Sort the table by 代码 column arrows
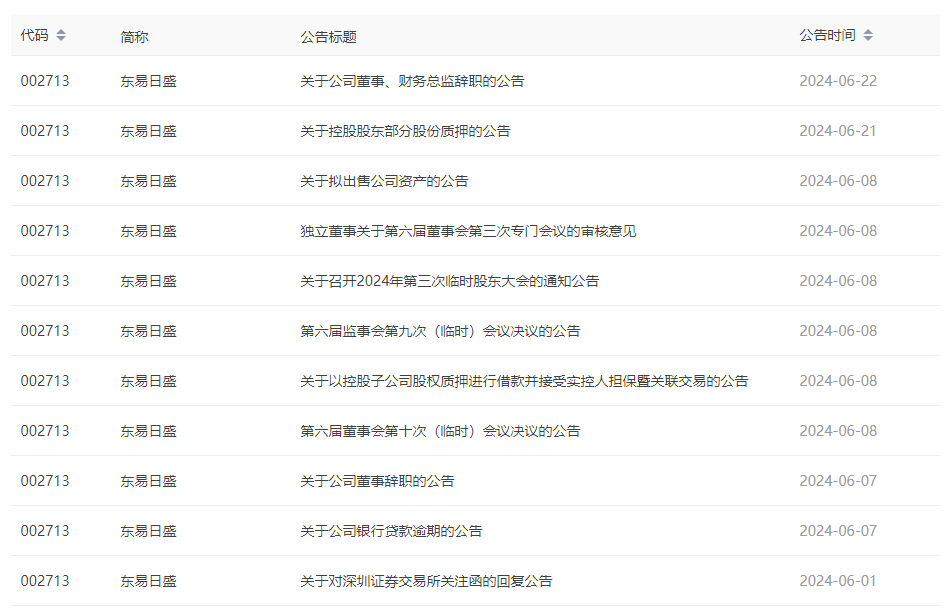This screenshot has height=609, width=943. click(61, 36)
